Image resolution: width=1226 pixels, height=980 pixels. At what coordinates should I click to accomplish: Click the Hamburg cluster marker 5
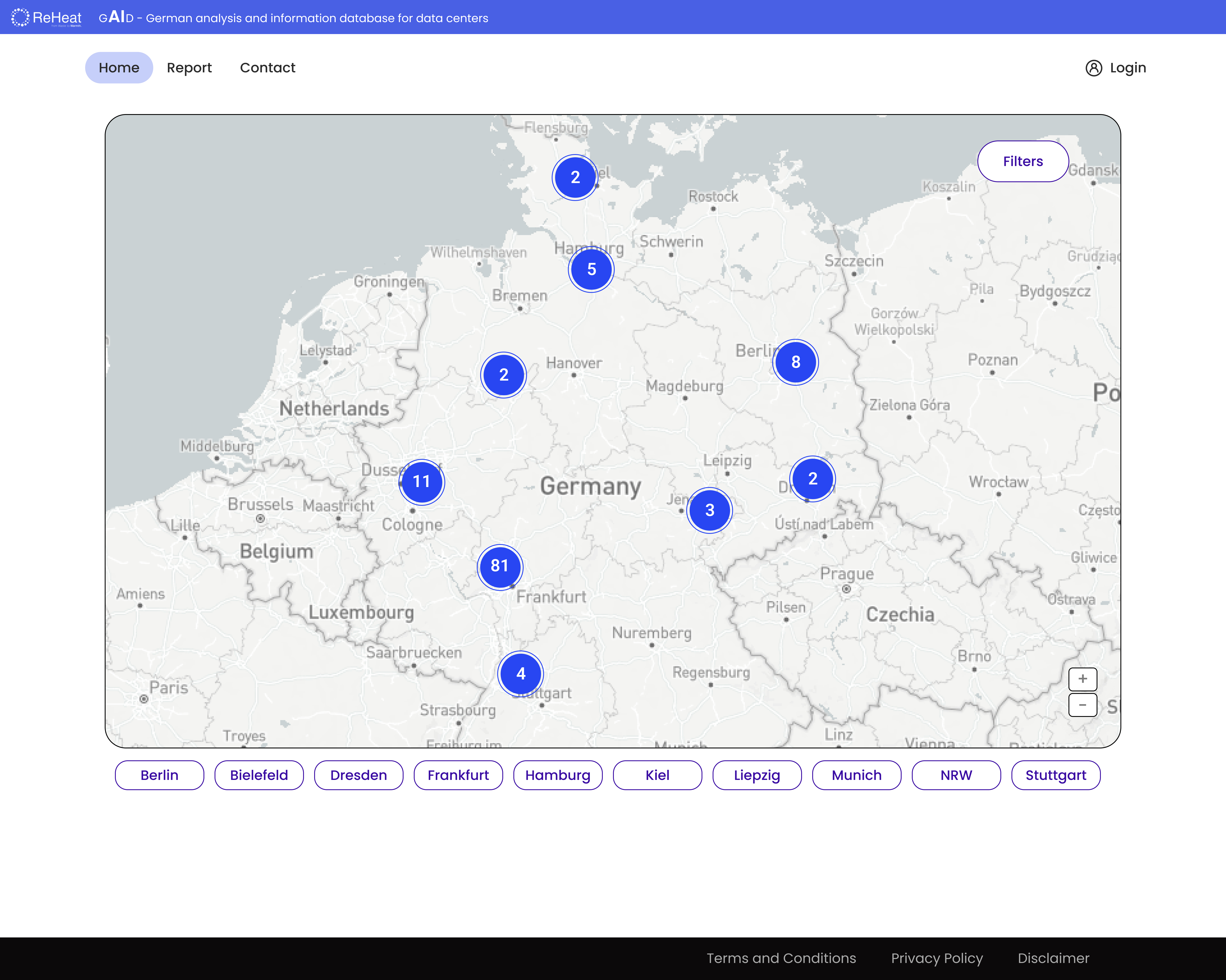coord(591,270)
